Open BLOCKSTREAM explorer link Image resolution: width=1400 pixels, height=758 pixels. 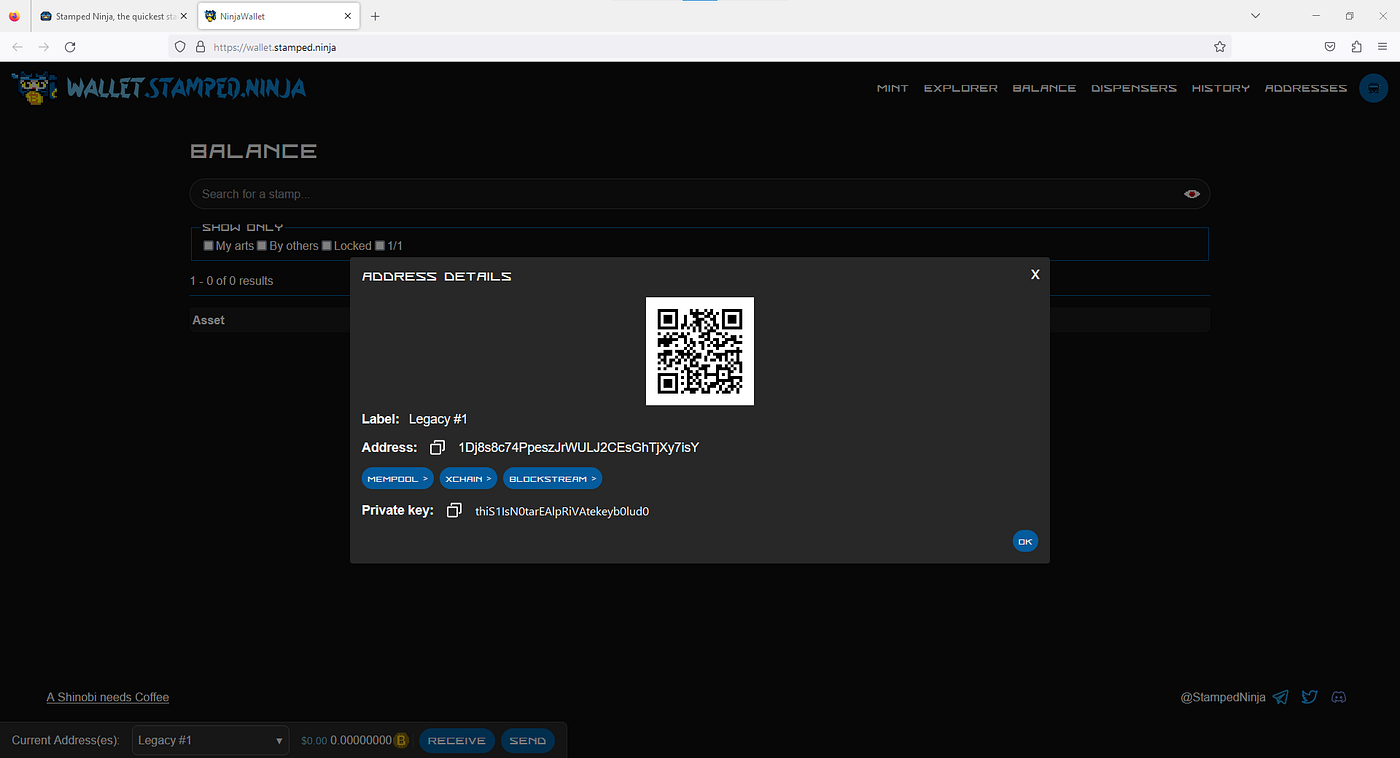(552, 479)
